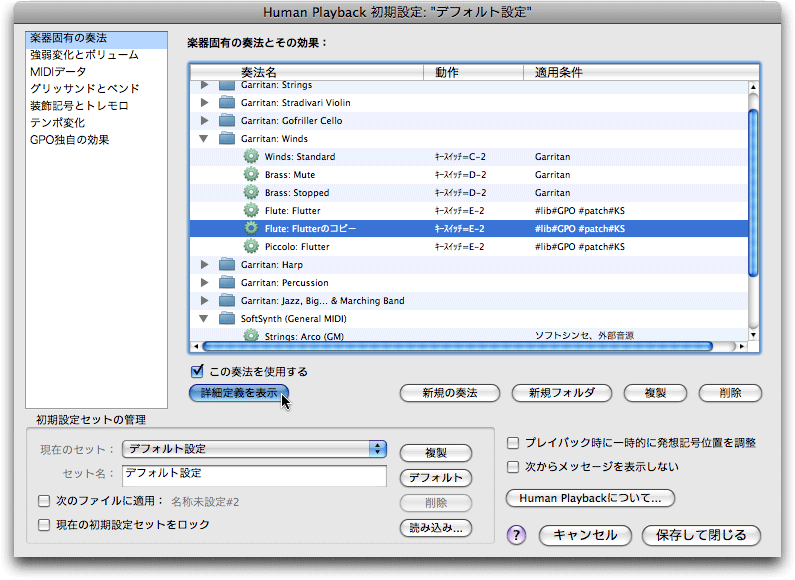Click the list's scroll right arrow
The height and width of the screenshot is (580, 795).
[742, 346]
